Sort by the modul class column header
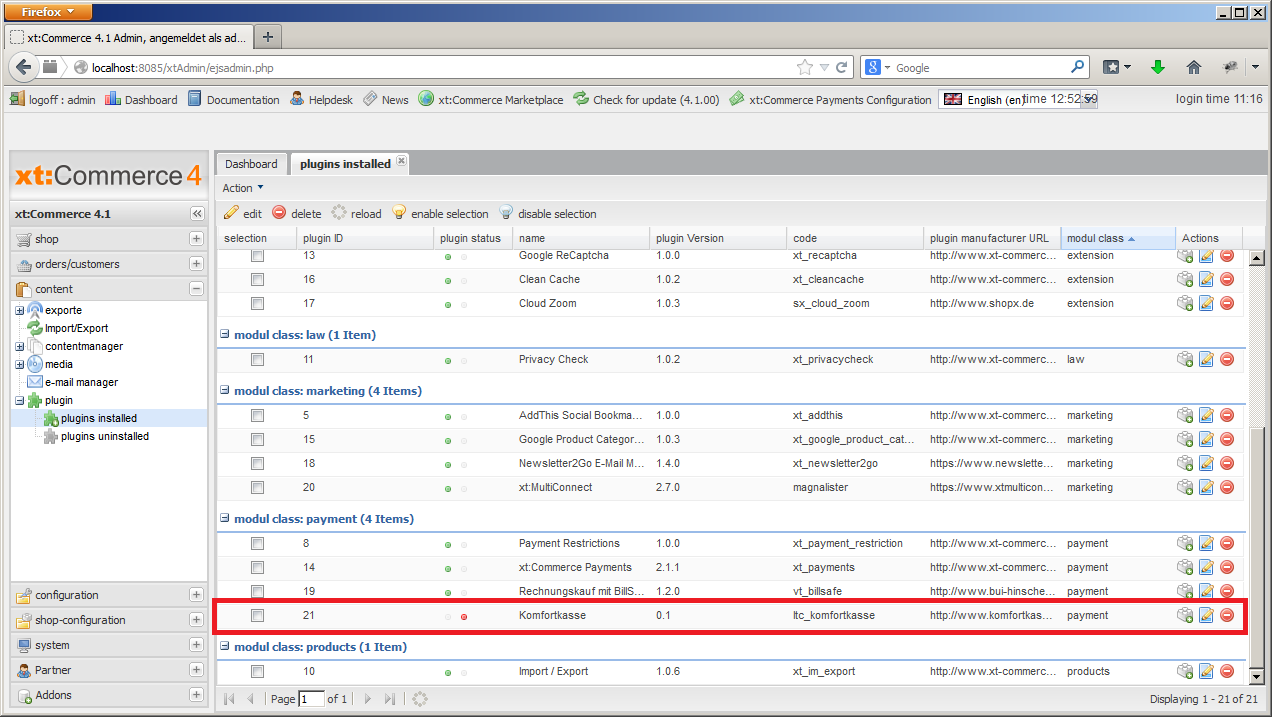Viewport: 1272px width, 717px height. pyautogui.click(x=1118, y=238)
